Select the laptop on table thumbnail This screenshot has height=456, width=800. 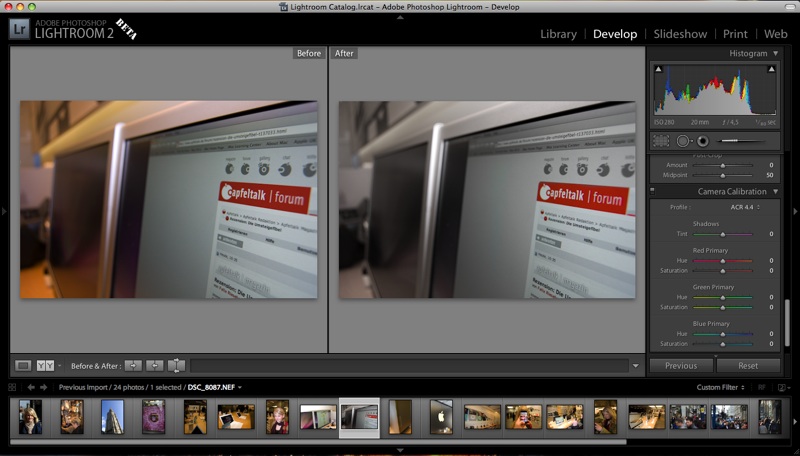tap(236, 417)
